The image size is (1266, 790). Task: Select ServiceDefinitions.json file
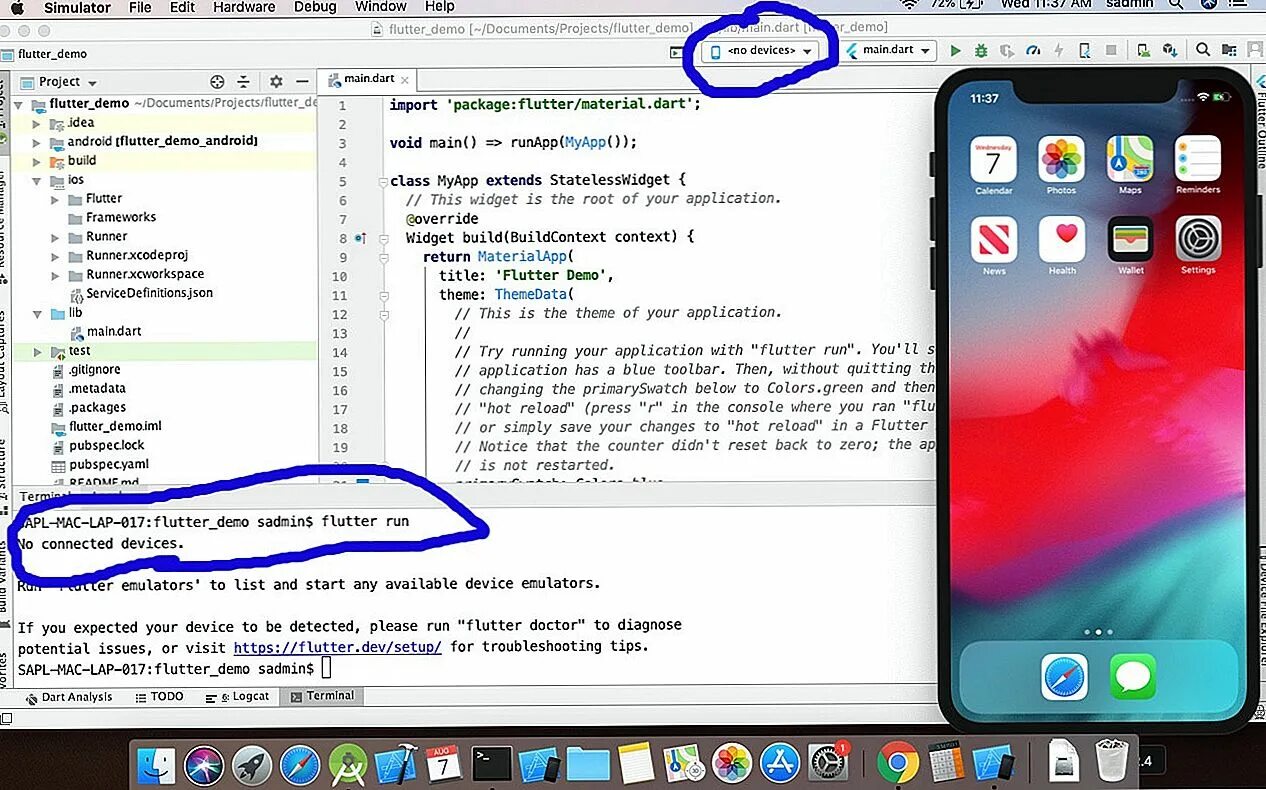point(148,294)
